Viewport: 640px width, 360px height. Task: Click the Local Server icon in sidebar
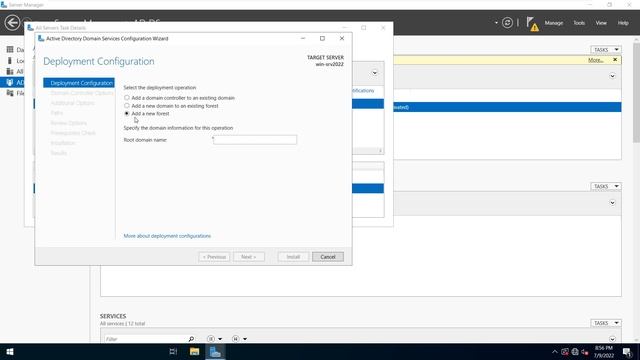(10, 61)
